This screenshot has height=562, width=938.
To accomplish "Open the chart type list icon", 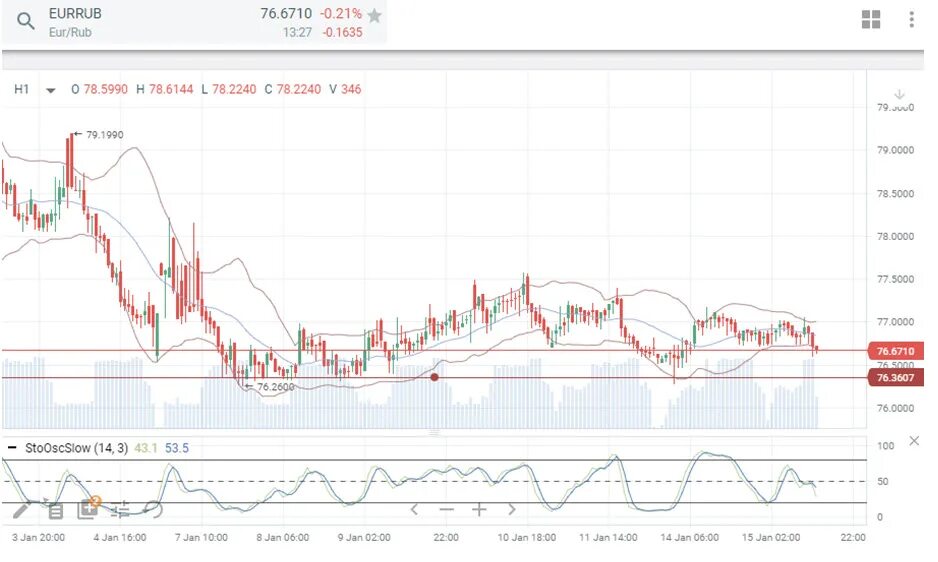I will 55,511.
